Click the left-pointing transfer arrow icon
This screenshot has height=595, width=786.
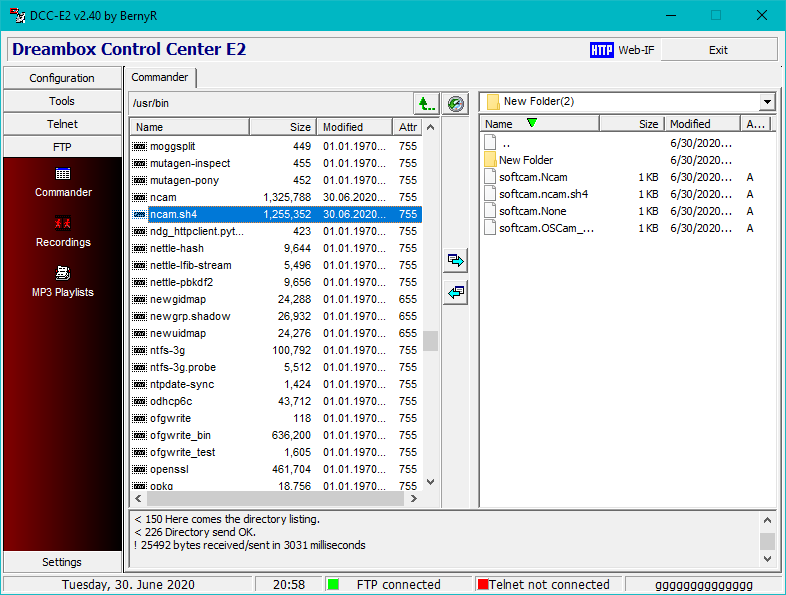(456, 292)
